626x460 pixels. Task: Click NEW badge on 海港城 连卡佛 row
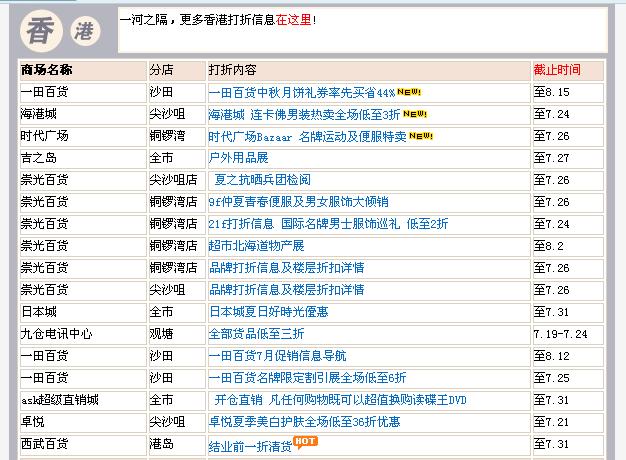click(415, 114)
